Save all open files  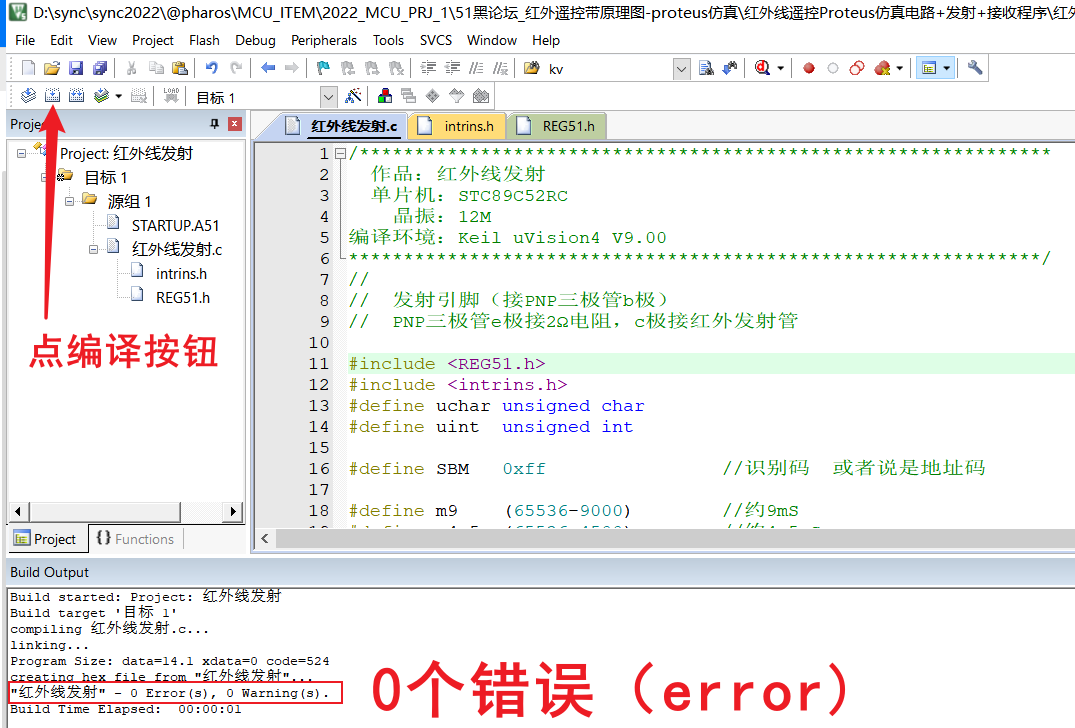99,67
